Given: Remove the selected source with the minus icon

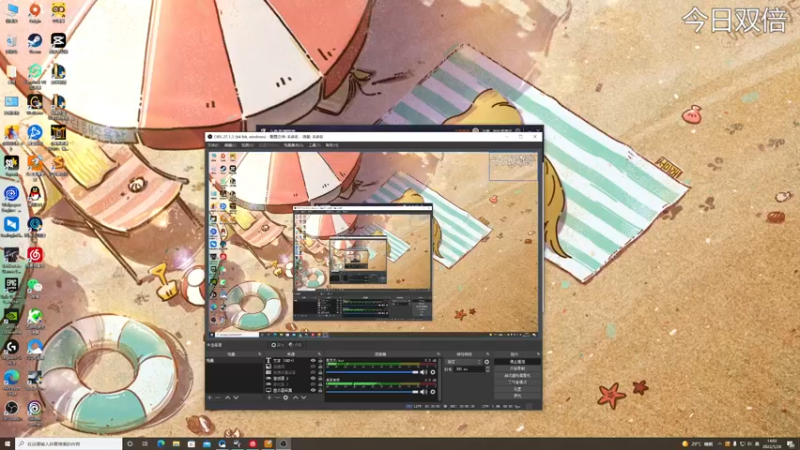Looking at the screenshot, I should pos(278,397).
